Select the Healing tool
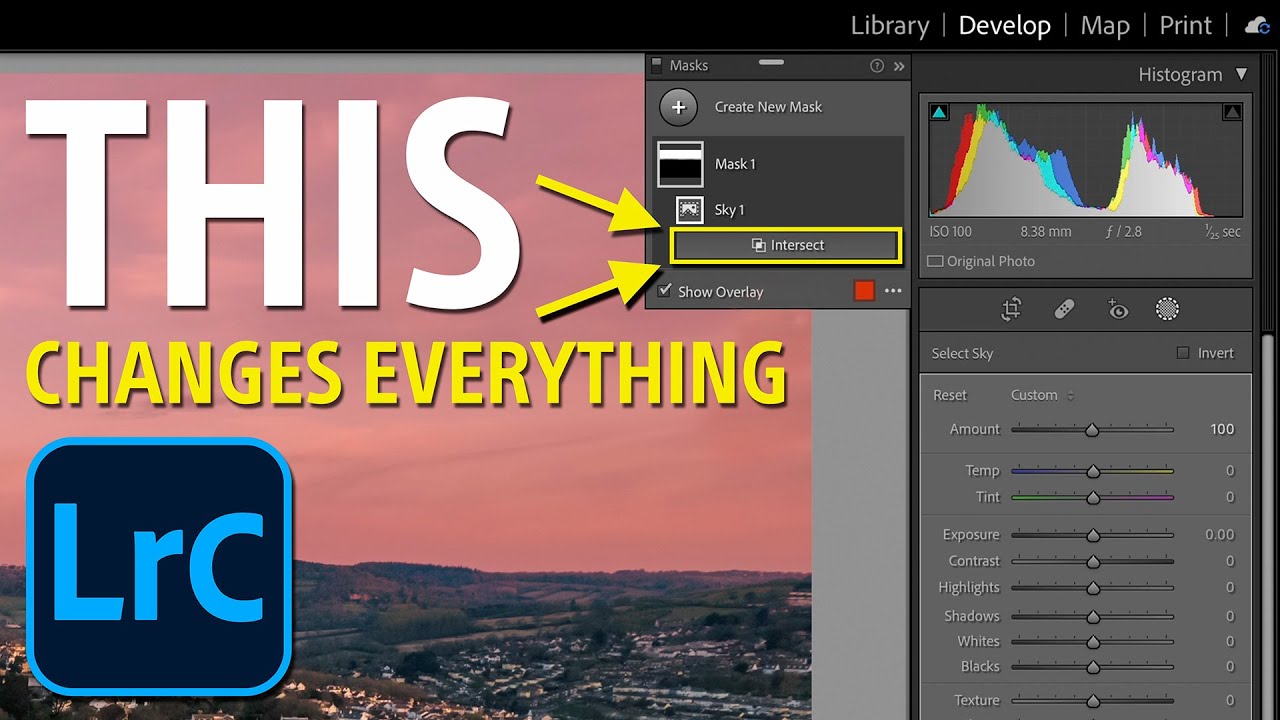Viewport: 1280px width, 720px height. click(x=1065, y=310)
